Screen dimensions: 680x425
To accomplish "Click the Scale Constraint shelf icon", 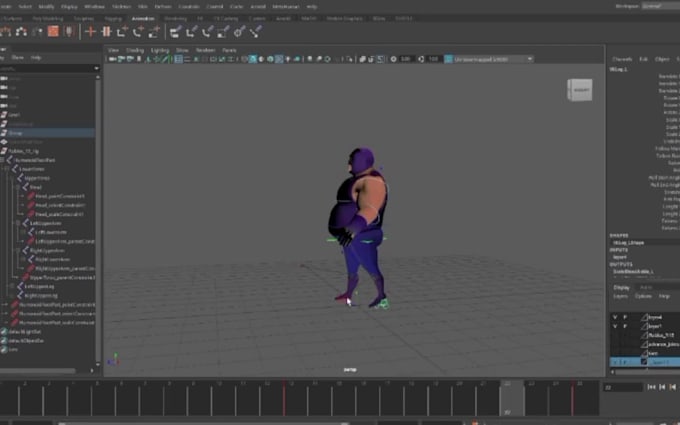I will click(x=223, y=31).
